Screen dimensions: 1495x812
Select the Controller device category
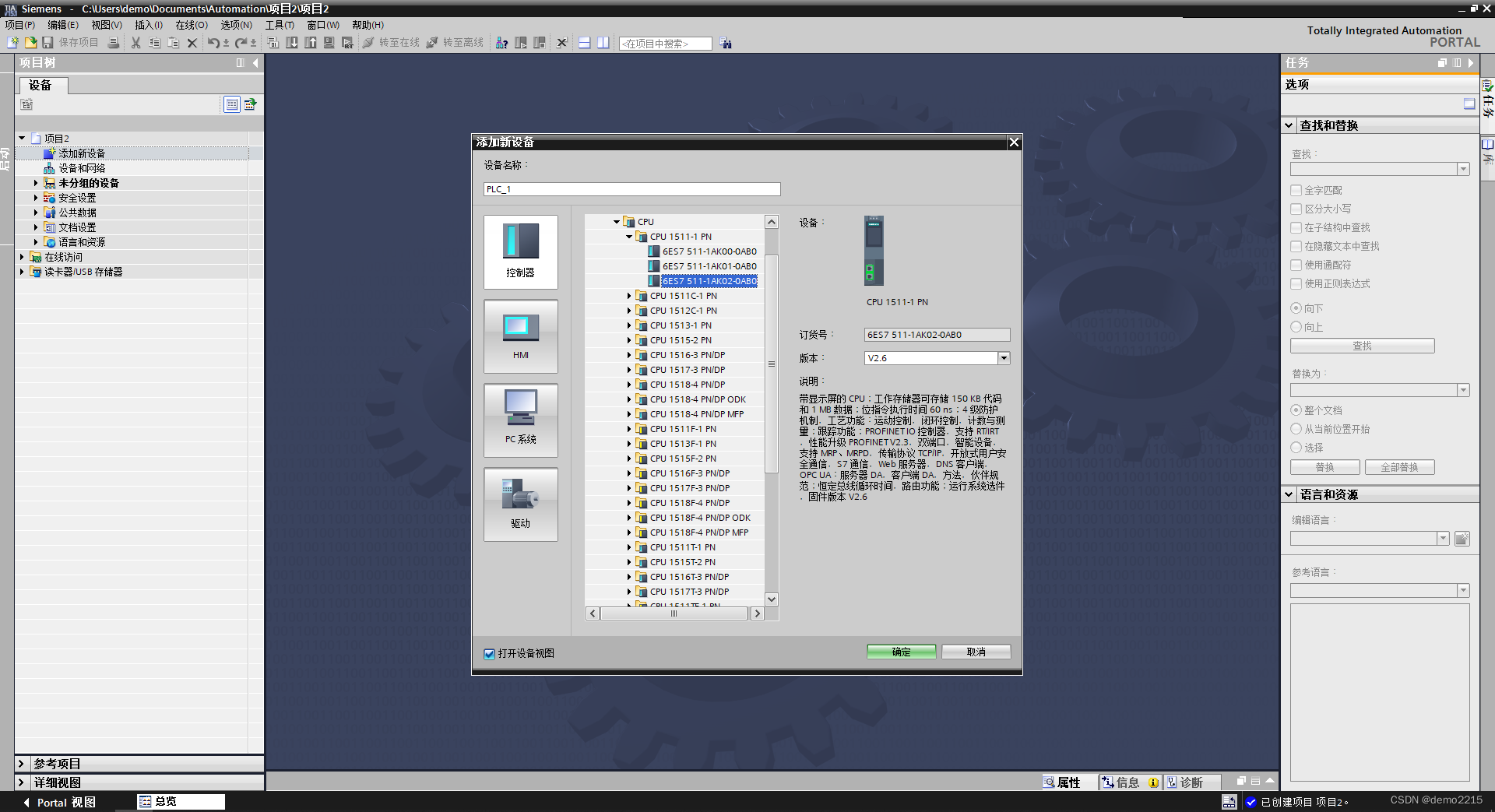521,252
